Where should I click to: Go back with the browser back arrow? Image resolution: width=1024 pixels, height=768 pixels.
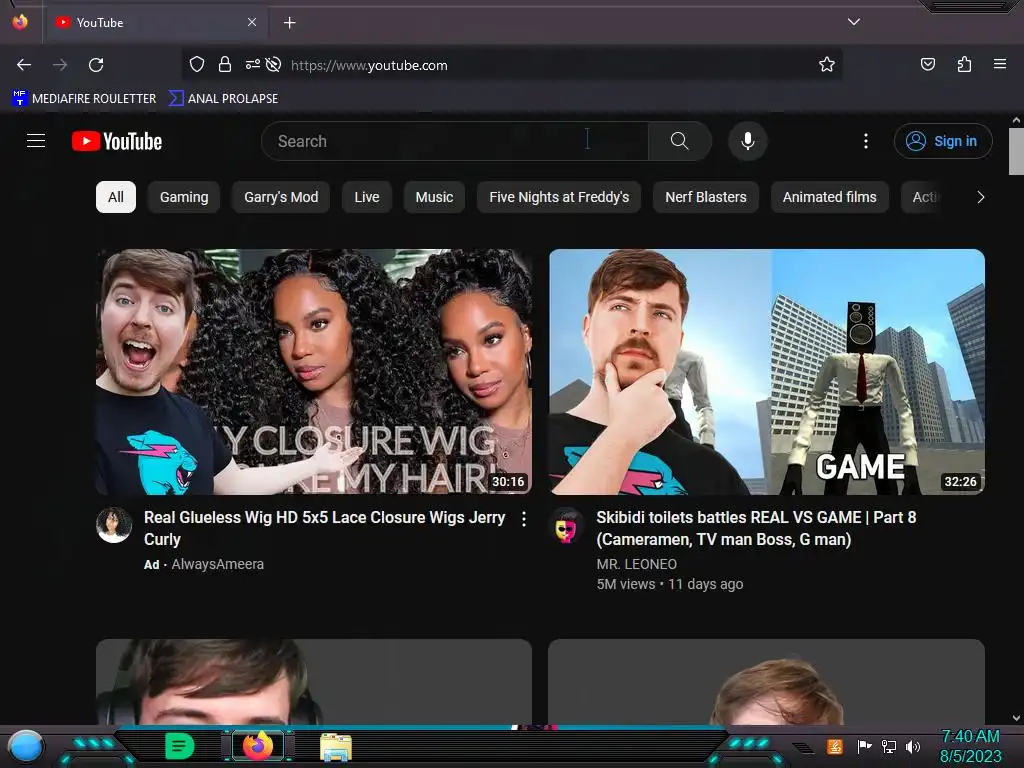[24, 65]
